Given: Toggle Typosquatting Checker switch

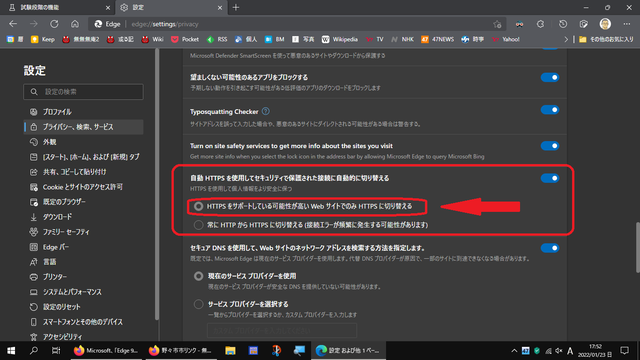Looking at the screenshot, I should (549, 110).
